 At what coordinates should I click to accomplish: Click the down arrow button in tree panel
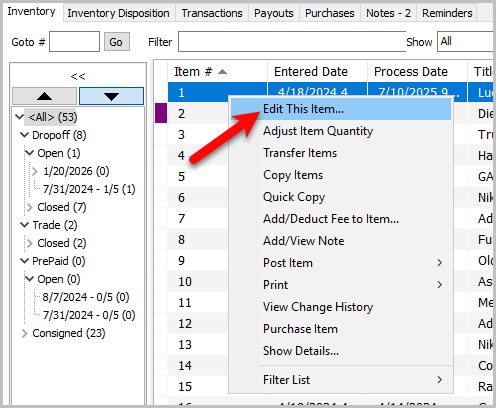(x=111, y=96)
